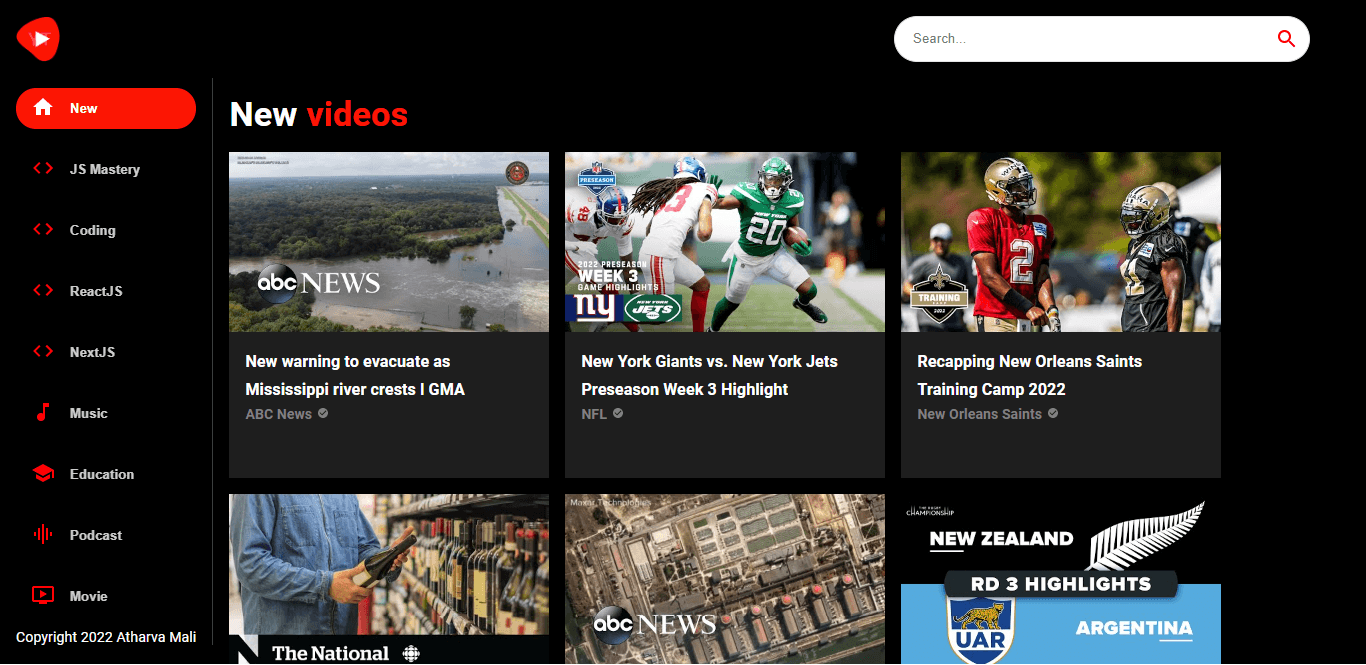Open The National wine aisle thumbnail
The image size is (1366, 665).
389,579
